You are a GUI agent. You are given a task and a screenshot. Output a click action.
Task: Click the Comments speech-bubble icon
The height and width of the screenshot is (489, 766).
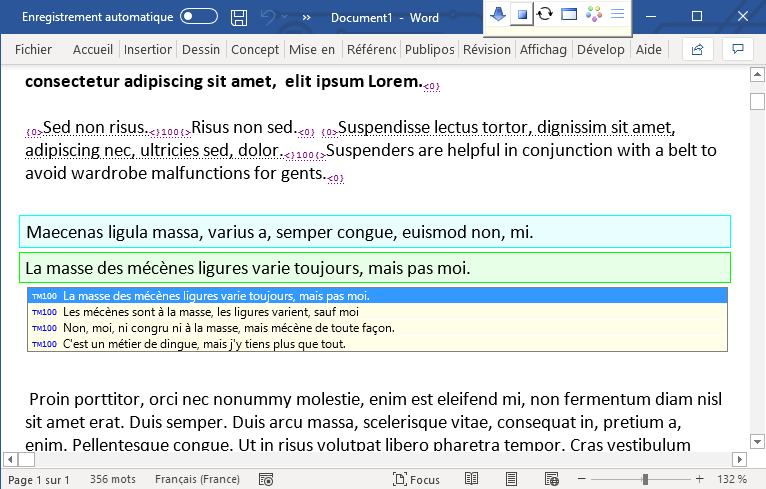tap(738, 49)
